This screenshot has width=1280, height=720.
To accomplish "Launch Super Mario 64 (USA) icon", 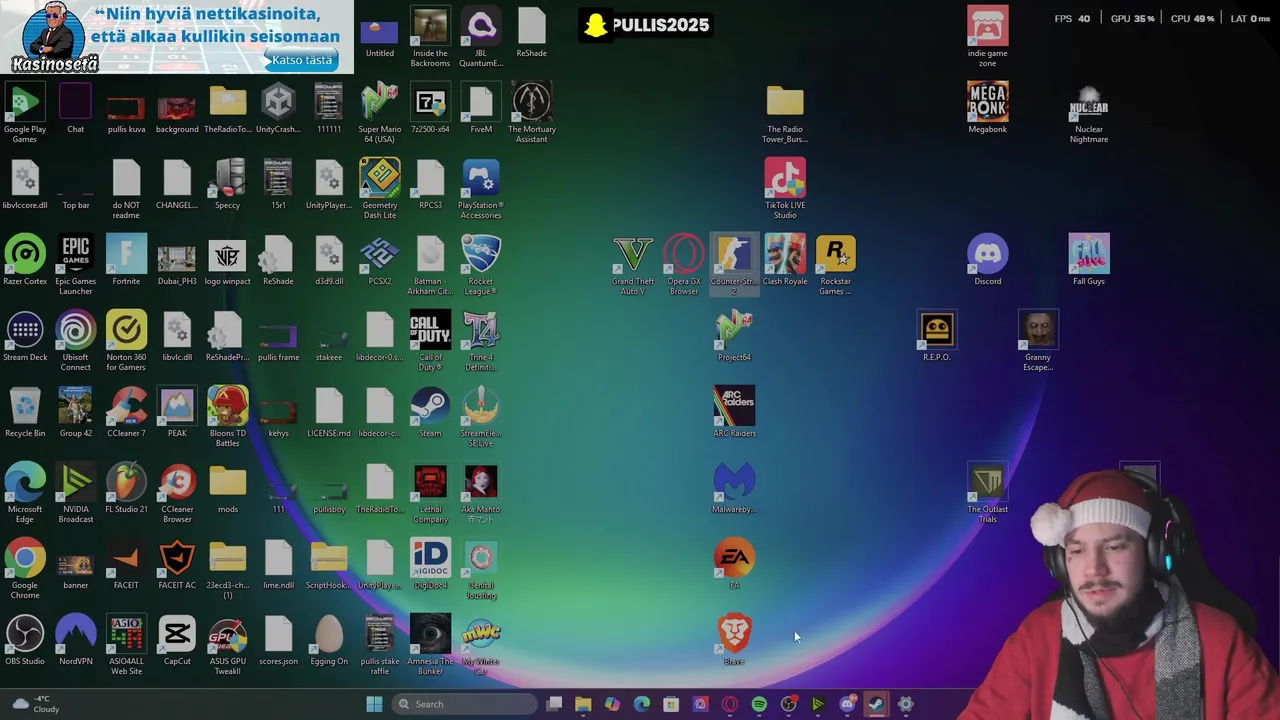I will point(380,112).
